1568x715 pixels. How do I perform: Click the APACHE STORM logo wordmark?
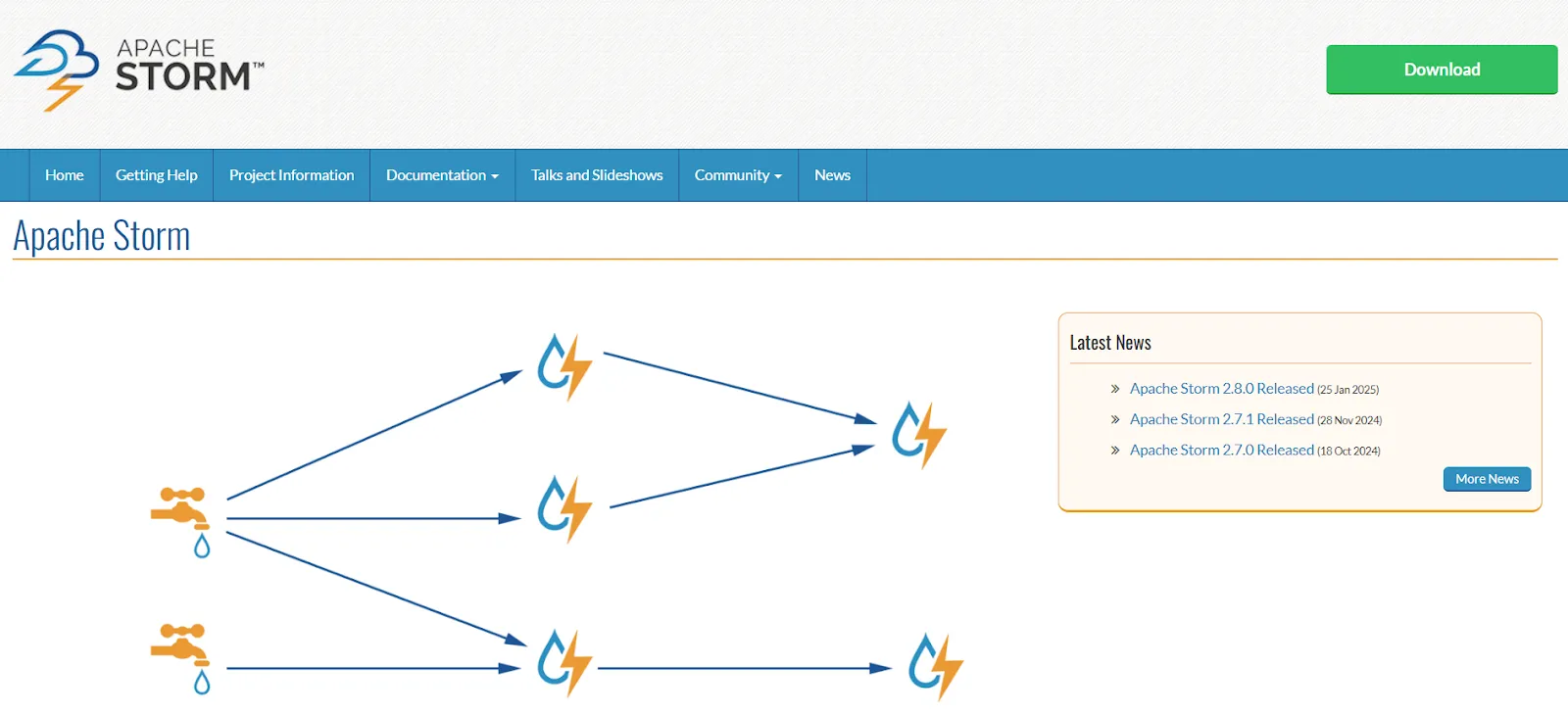189,66
